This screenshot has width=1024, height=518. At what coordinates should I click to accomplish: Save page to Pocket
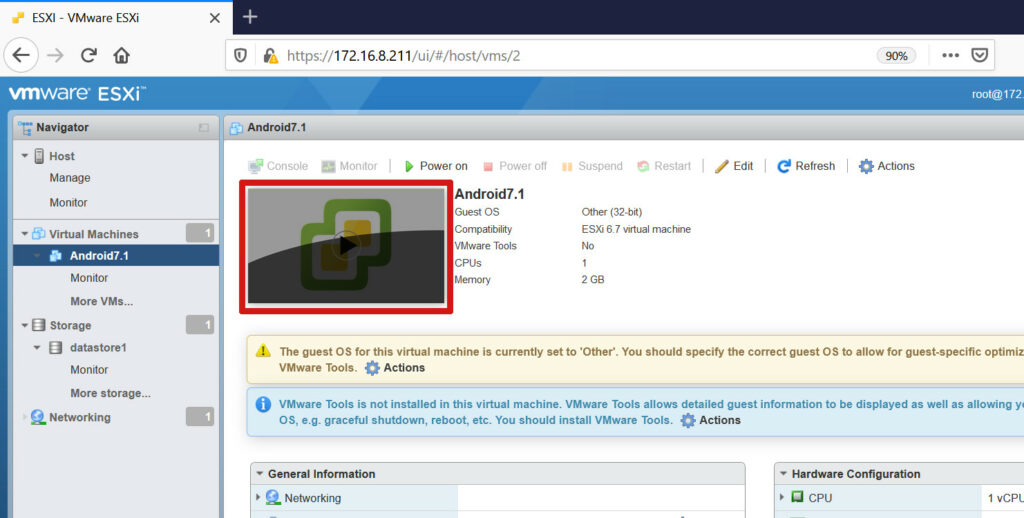pos(980,56)
